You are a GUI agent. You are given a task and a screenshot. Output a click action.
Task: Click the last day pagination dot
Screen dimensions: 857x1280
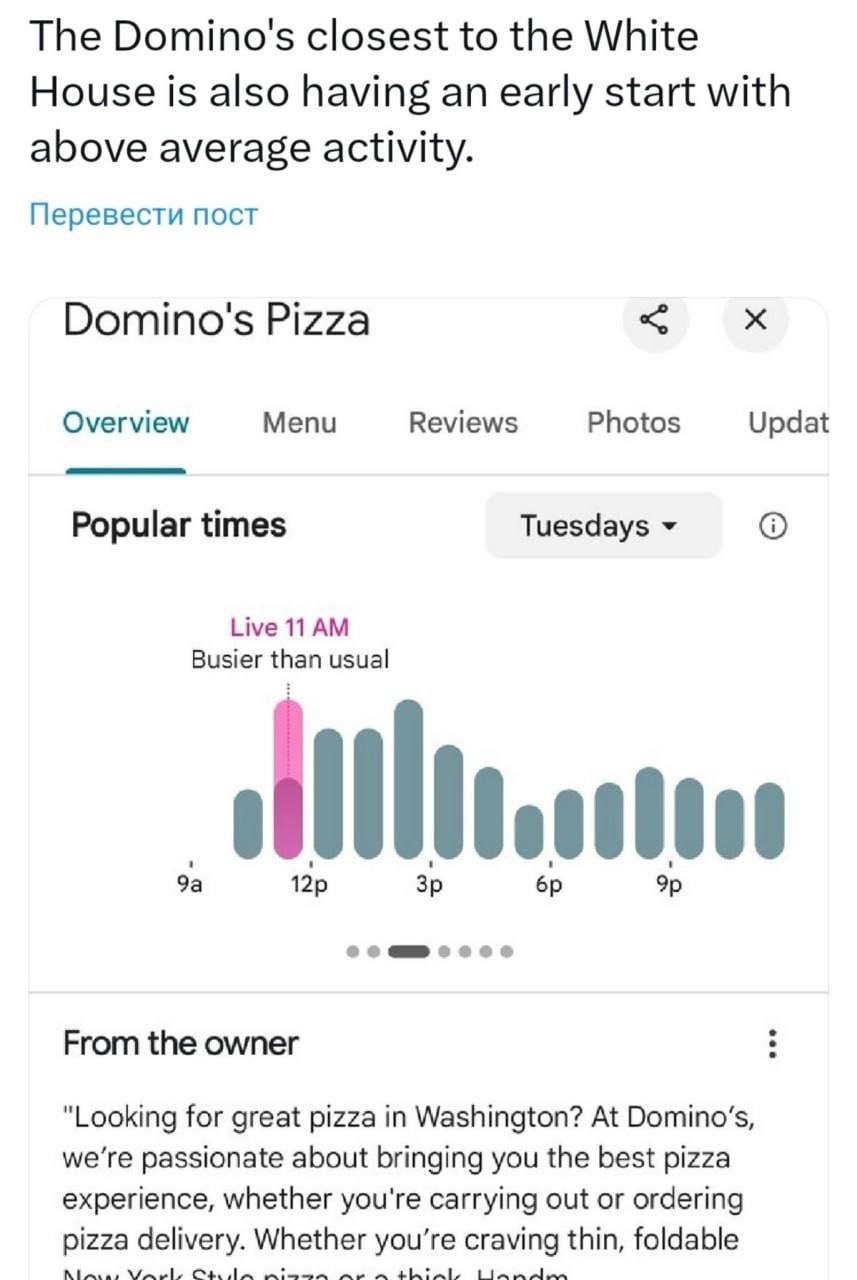pos(507,951)
